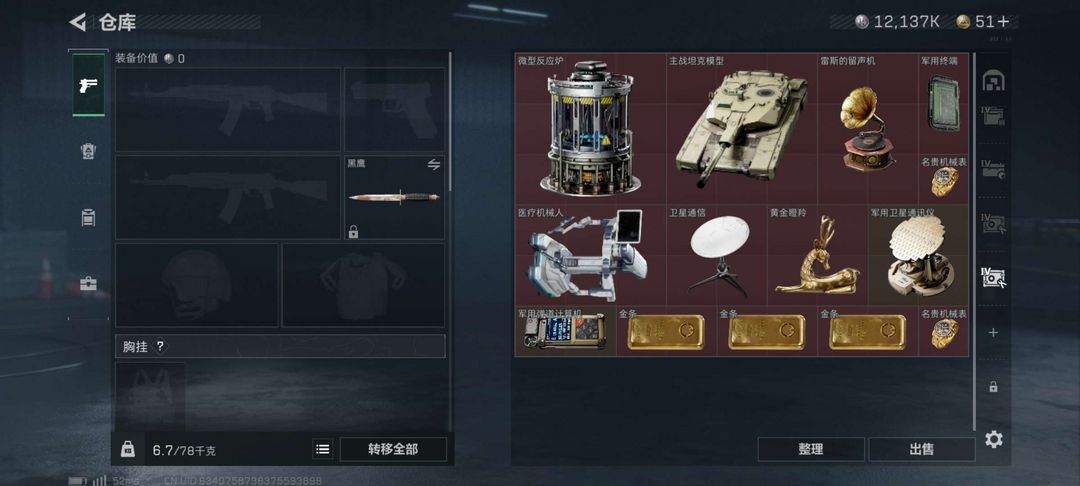Select the pistol weapons tab in left sidebar
This screenshot has height=486, width=1080.
tap(88, 85)
